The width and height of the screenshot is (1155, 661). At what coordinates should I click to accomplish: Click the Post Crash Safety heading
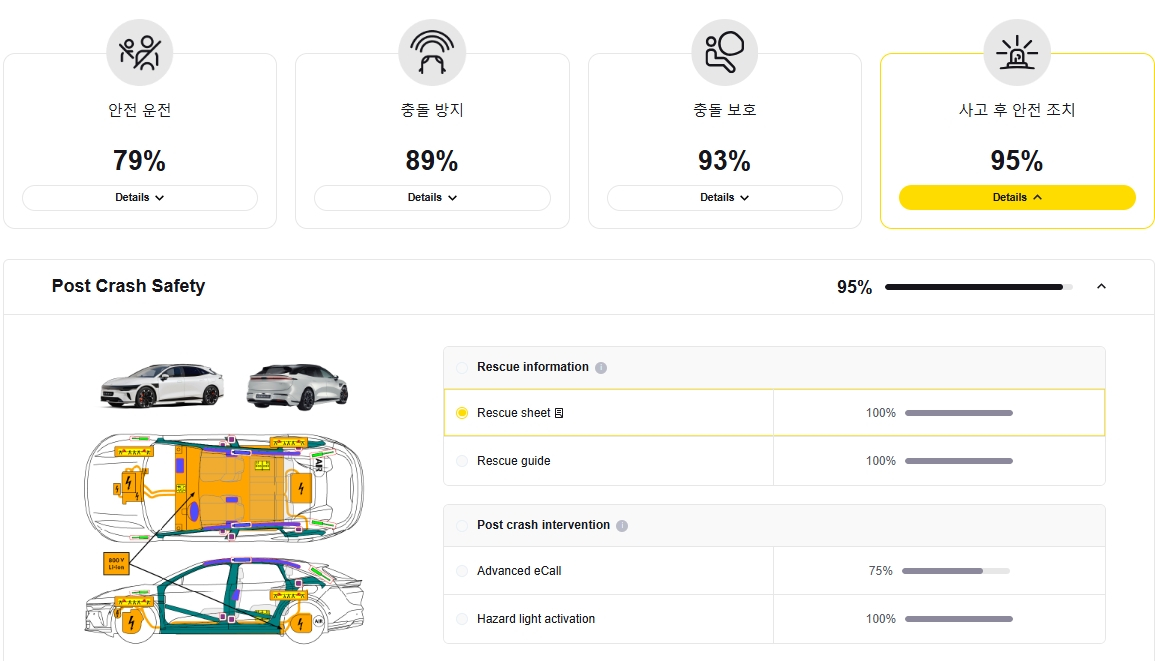point(128,286)
